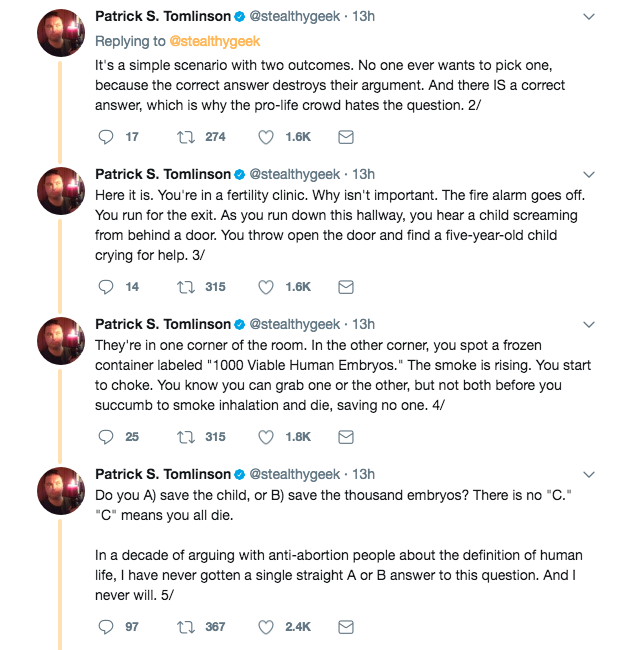Like the fertility clinic tweet 3/
The height and width of the screenshot is (650, 635).
pyautogui.click(x=267, y=286)
